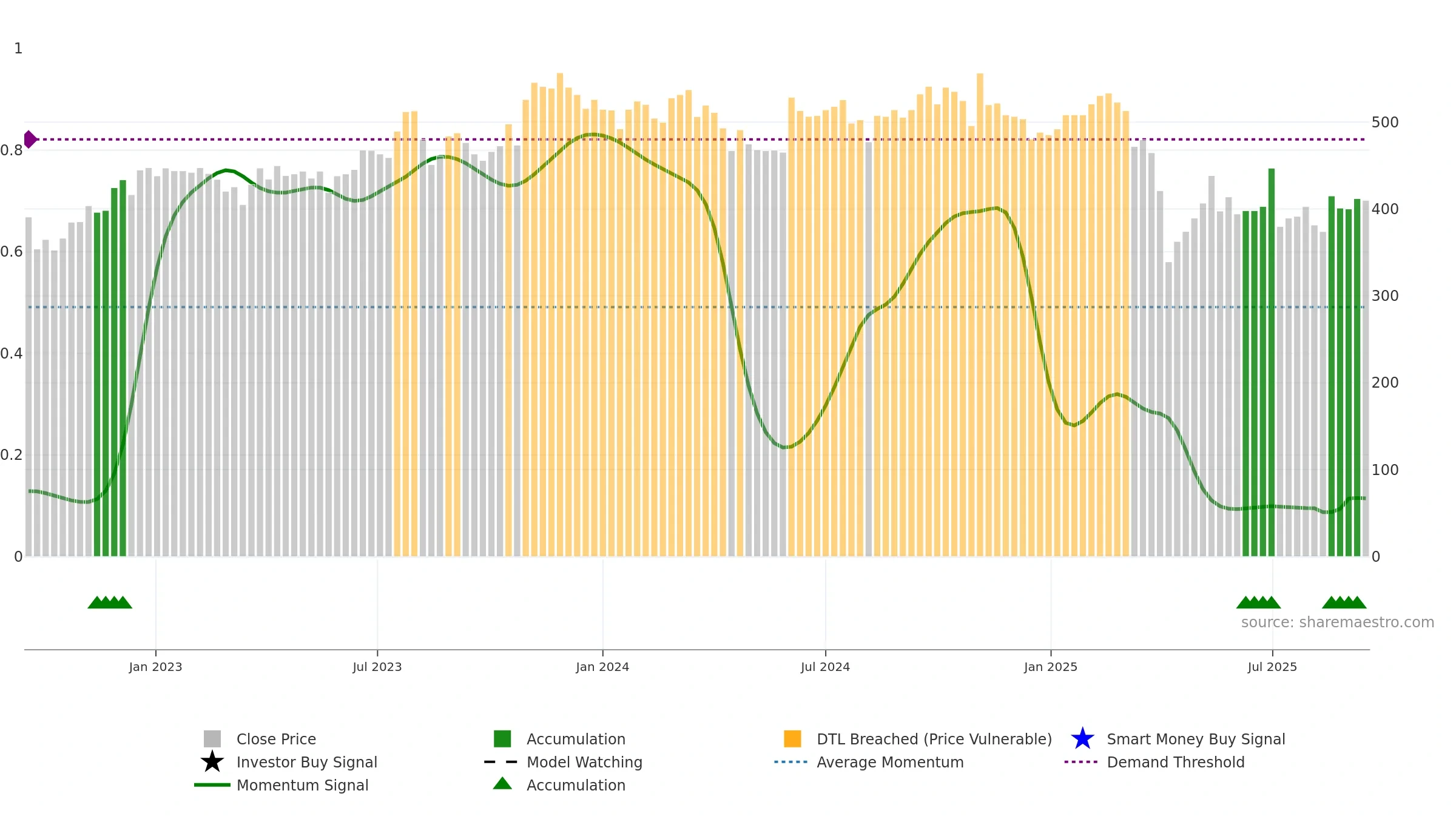This screenshot has width=1456, height=819.
Task: Click the rightmost accumulation triangles cluster
Action: [x=1344, y=602]
